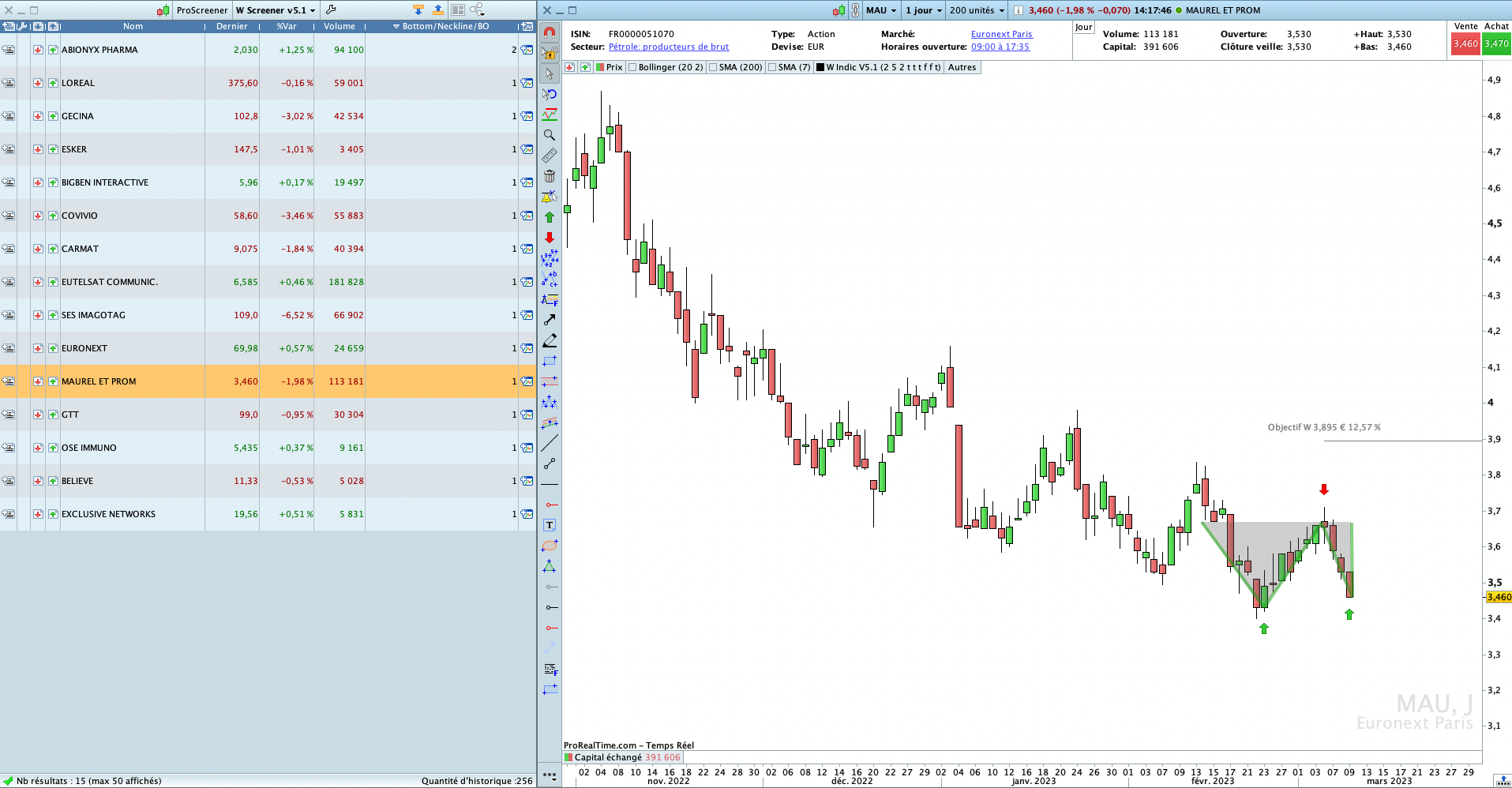1512x788 pixels.
Task: Toggle Capital échangé volume panel
Action: [569, 757]
